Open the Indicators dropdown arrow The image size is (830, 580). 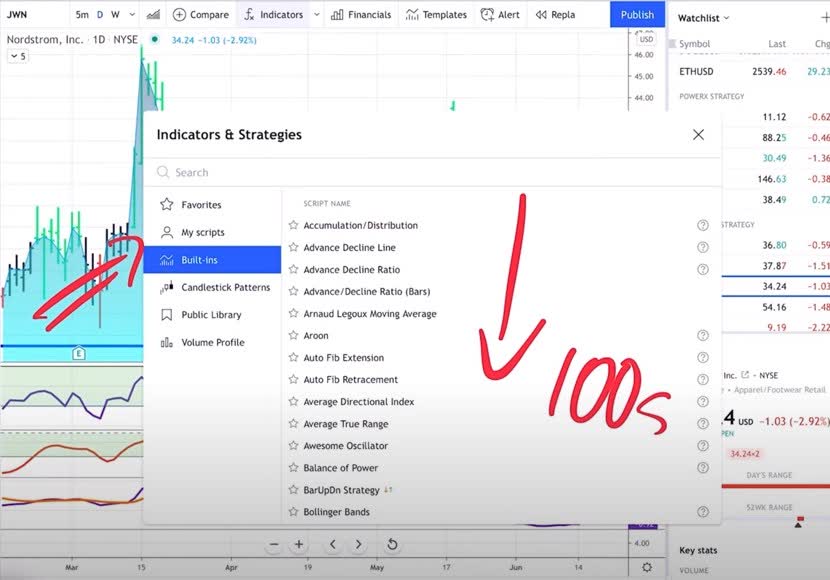pos(317,15)
